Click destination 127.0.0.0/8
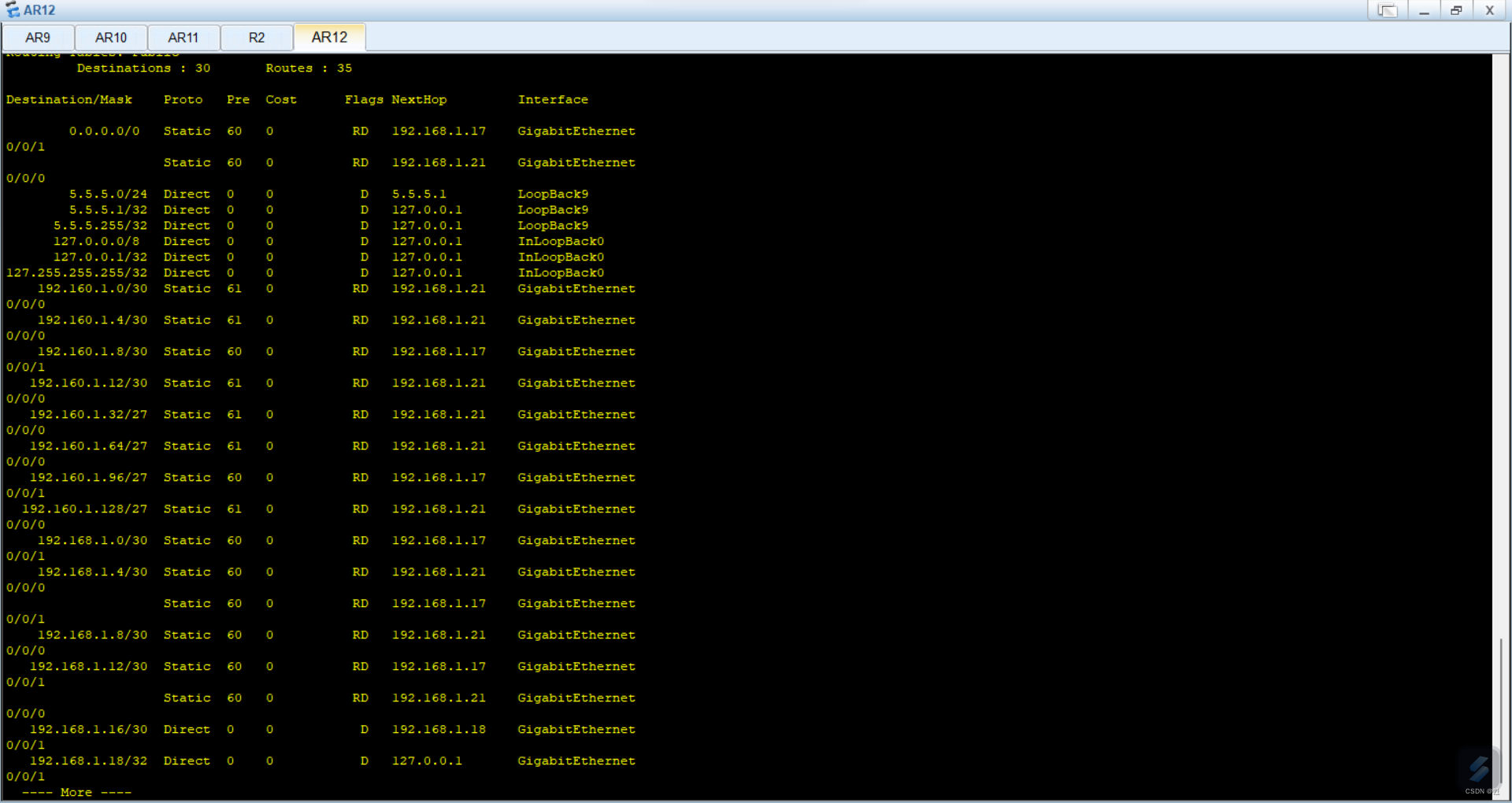Screen dimensions: 1512x803 coord(96,242)
